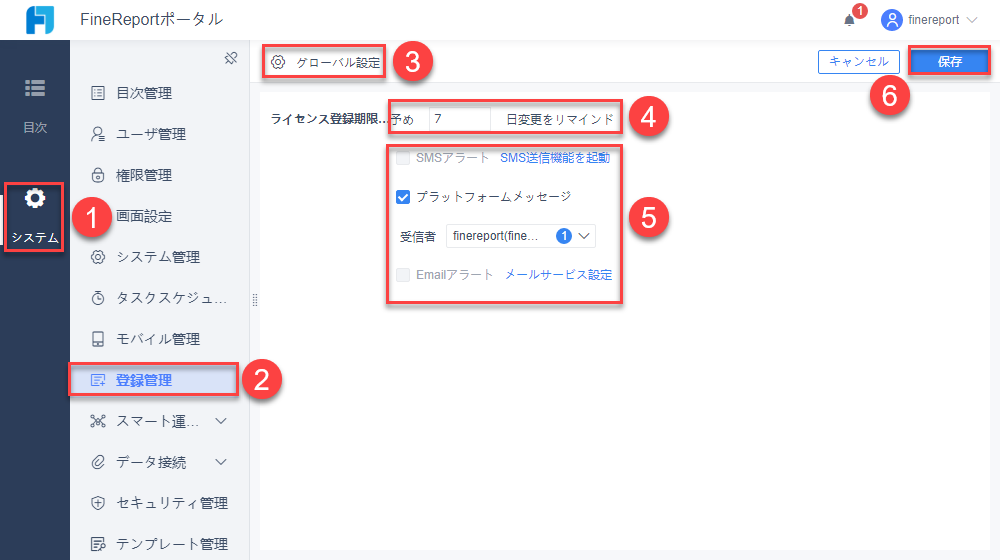Toggle the SMSアラート checkbox
Screen dimensions: 1000x560
(402, 158)
